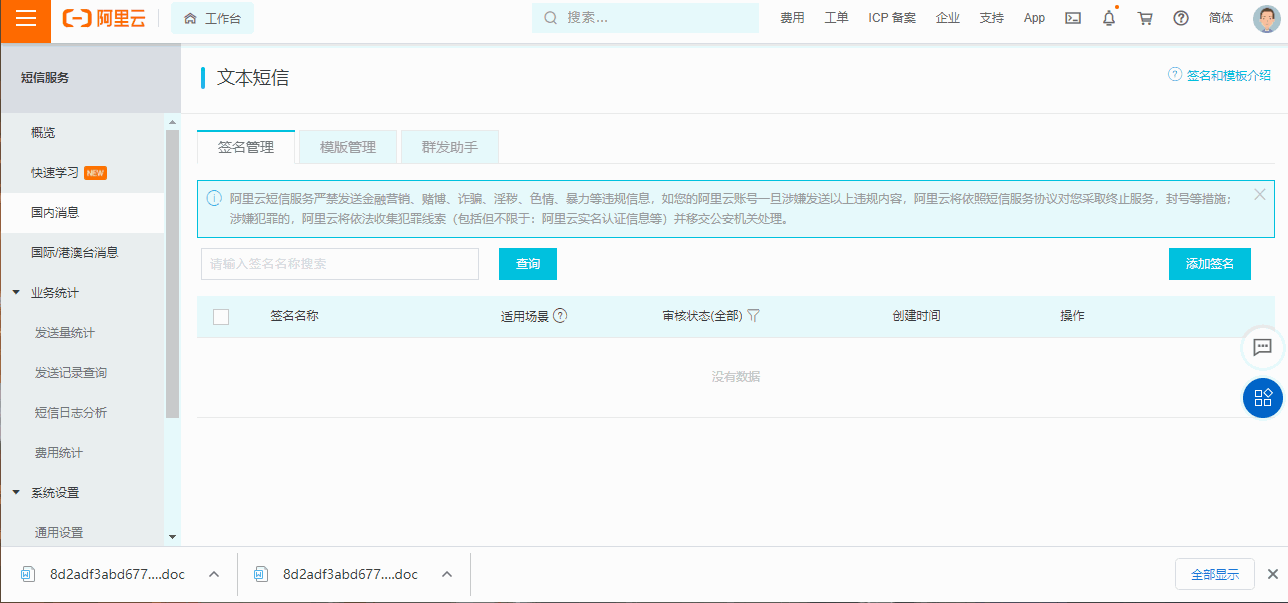Open the 签名和模板介绍 link
1288x603 pixels.
pos(1227,74)
